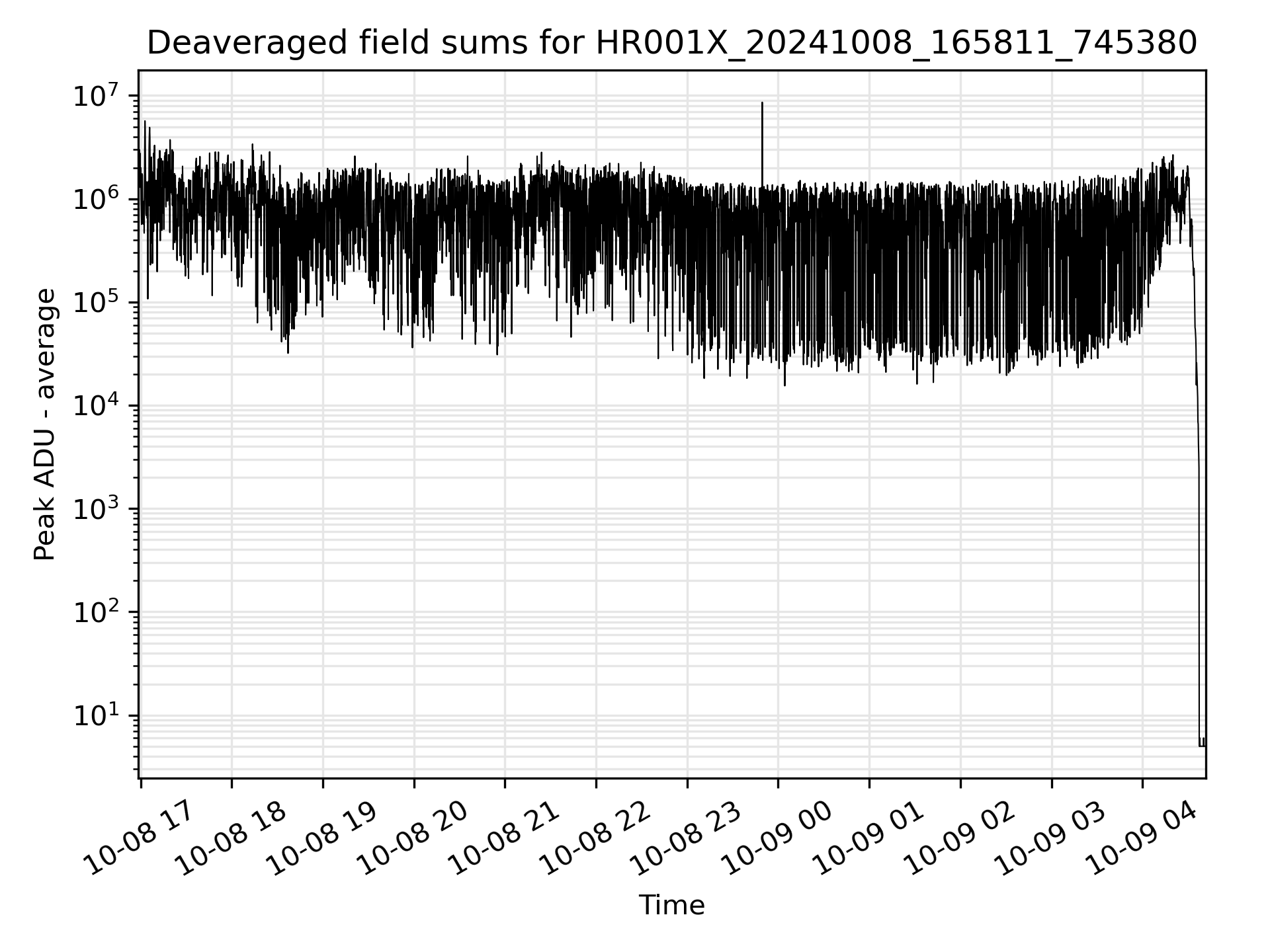Click the tall spike peak before 10-09 00
The image size is (1270, 952).
click(x=762, y=104)
